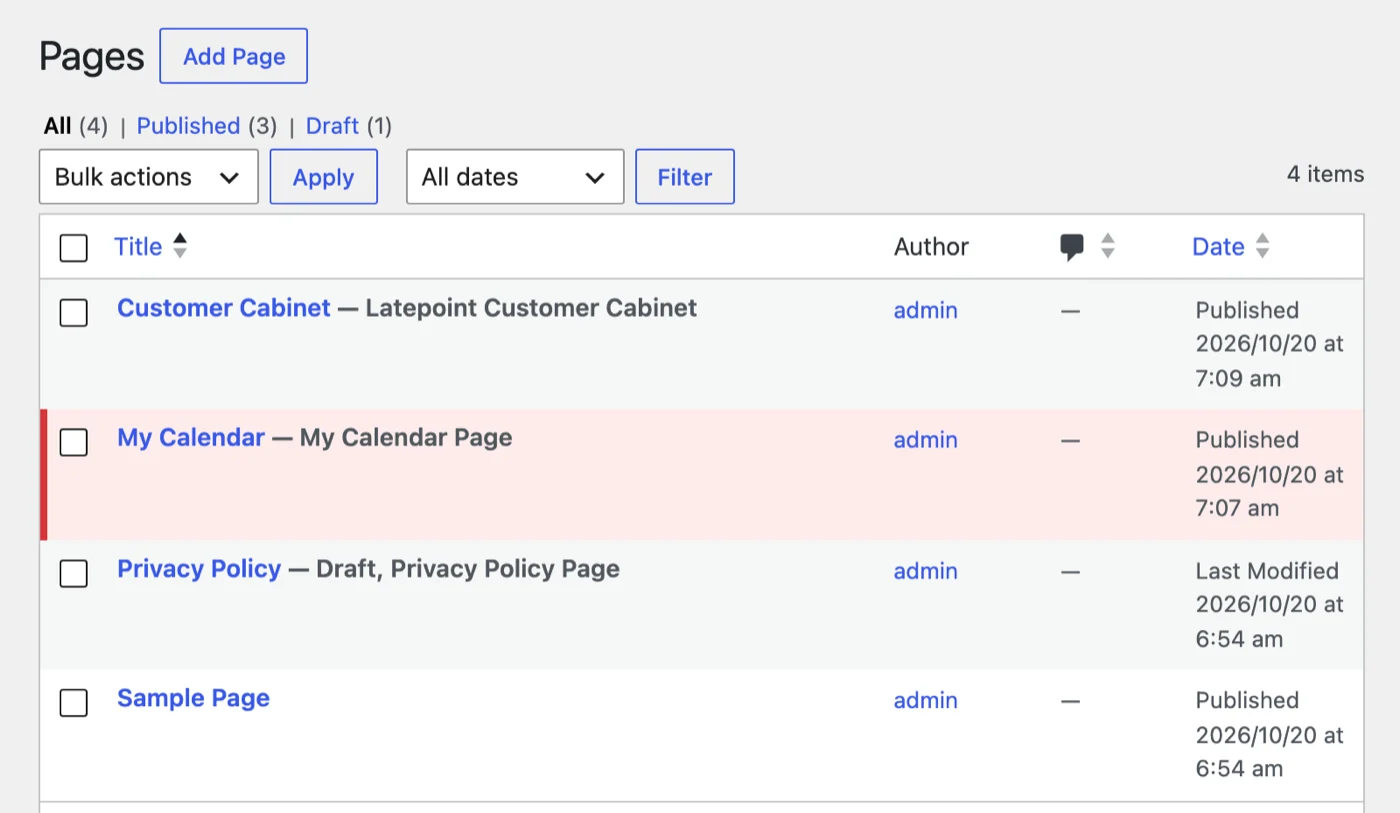Viewport: 1400px width, 813px height.
Task: Check the Sample Page row checkbox
Action: click(73, 703)
